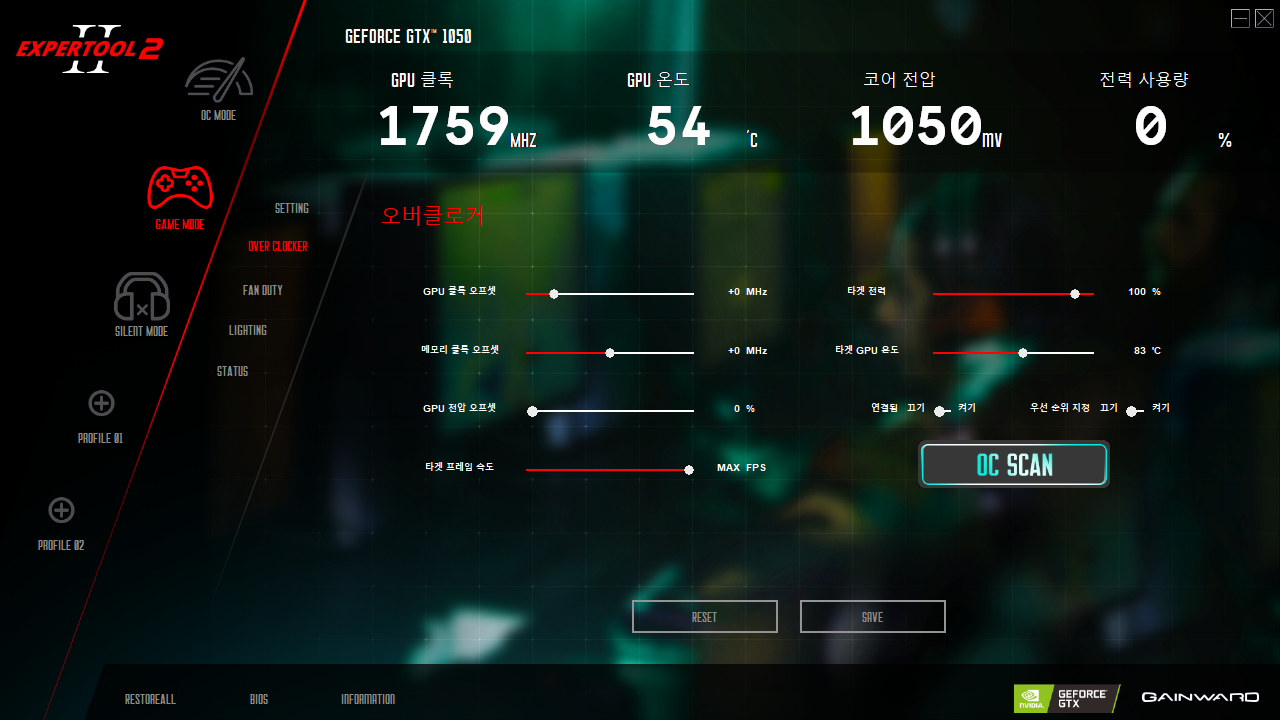This screenshot has width=1280, height=720.
Task: Click the OC Scan button
Action: click(1014, 465)
